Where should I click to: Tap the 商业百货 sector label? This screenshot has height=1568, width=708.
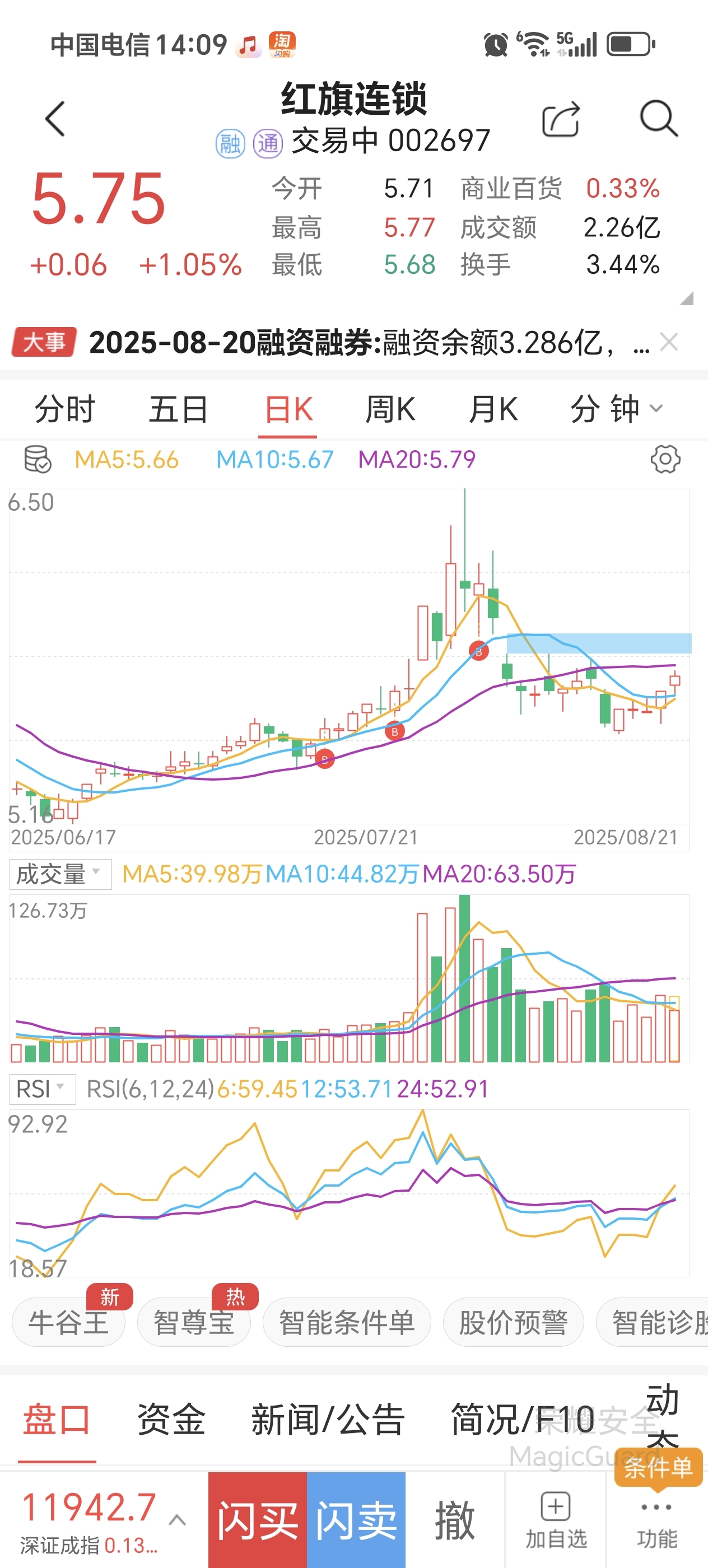tap(511, 189)
